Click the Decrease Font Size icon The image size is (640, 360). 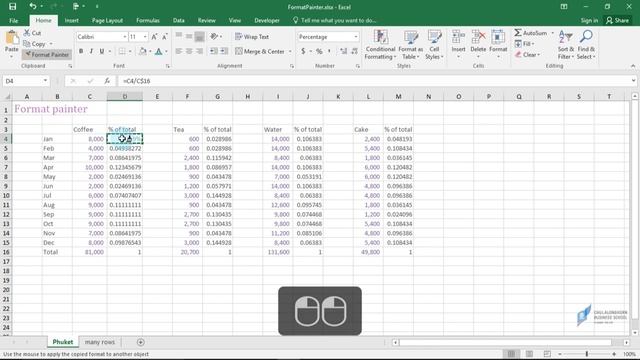click(x=164, y=37)
